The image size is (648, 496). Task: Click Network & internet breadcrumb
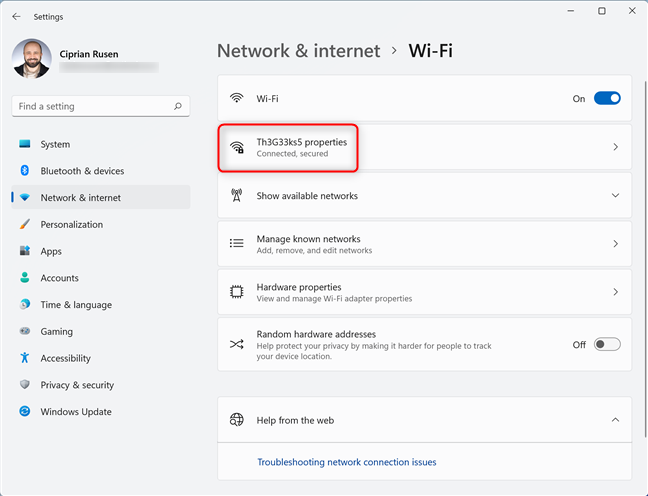tap(298, 51)
